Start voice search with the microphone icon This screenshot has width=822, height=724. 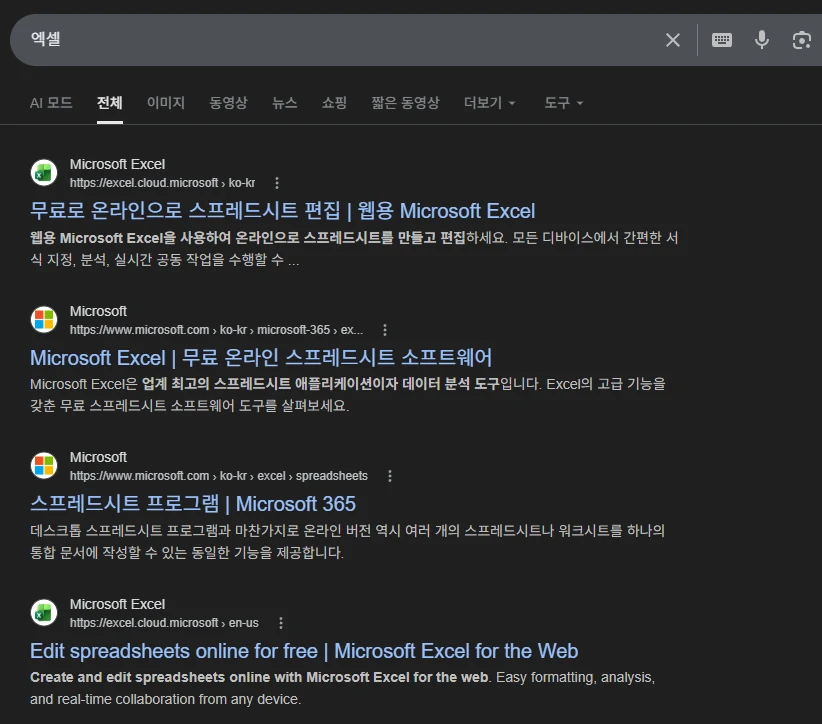pos(761,39)
